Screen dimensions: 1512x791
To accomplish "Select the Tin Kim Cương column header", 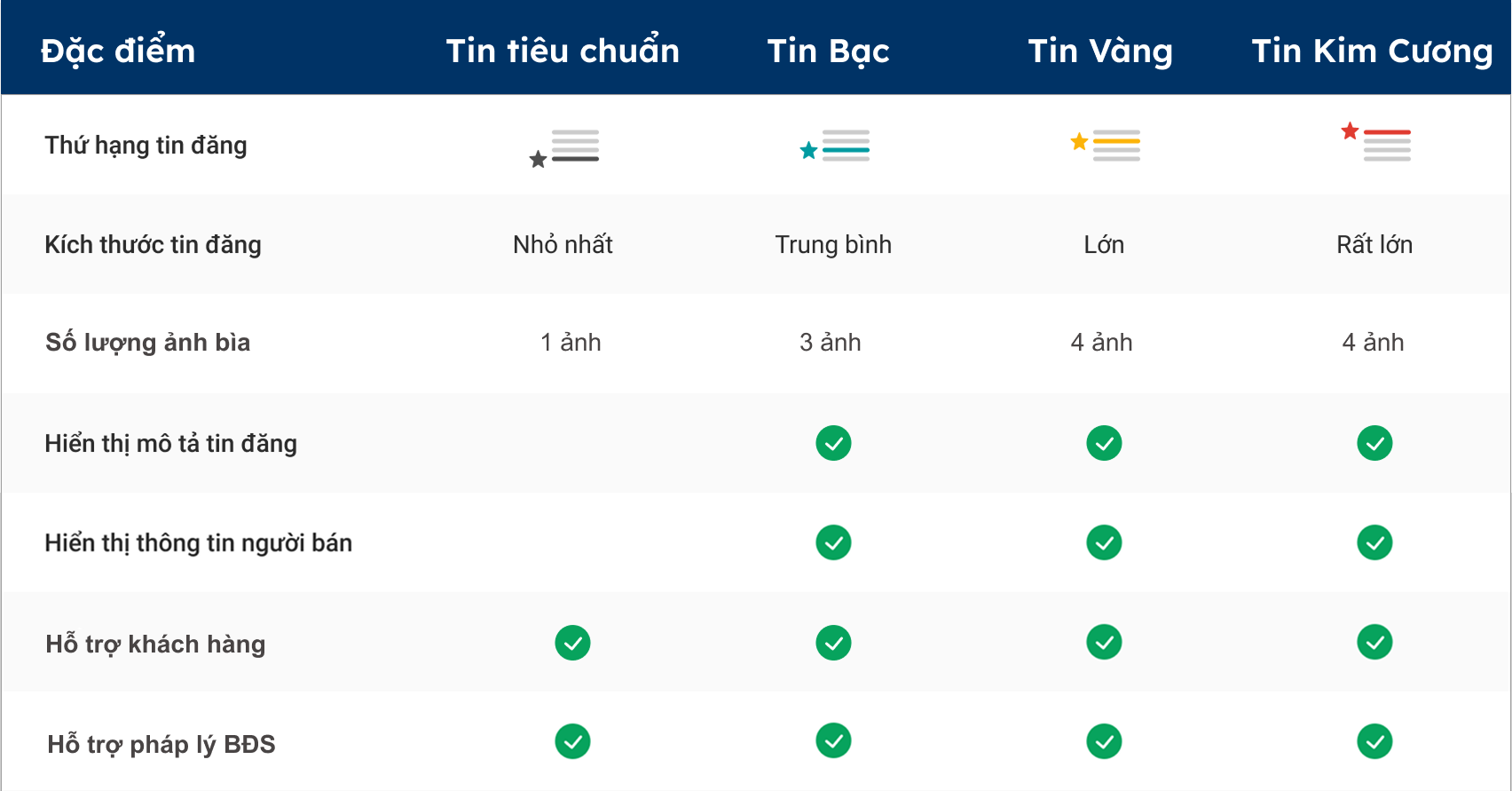I will coord(1372,51).
